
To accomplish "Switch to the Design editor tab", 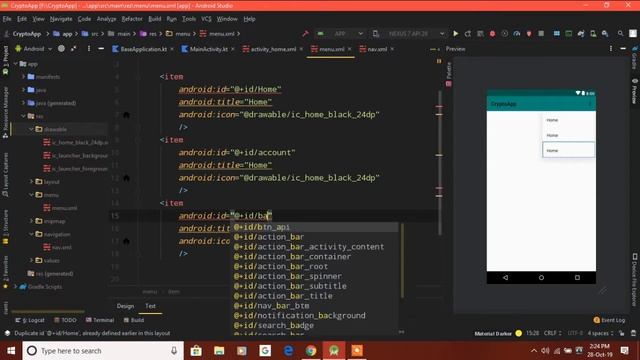I will click(125, 306).
